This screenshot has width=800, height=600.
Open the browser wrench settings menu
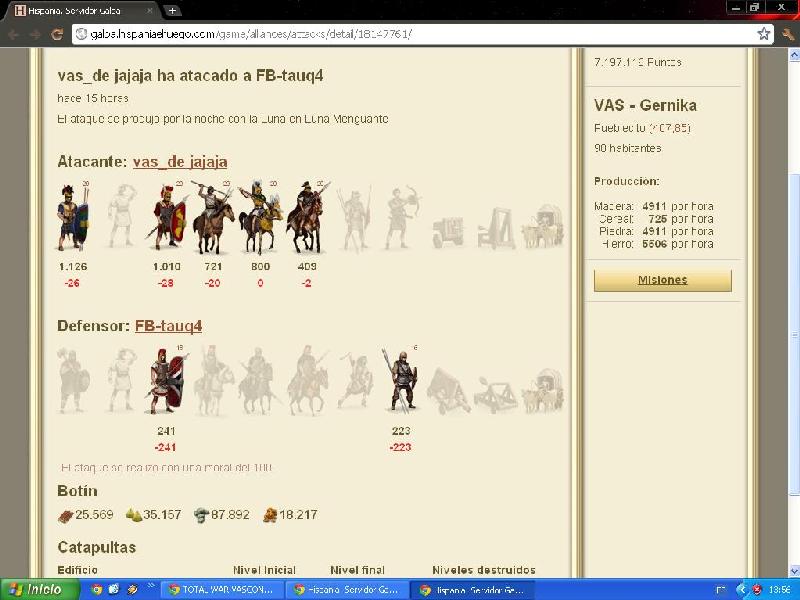(787, 34)
